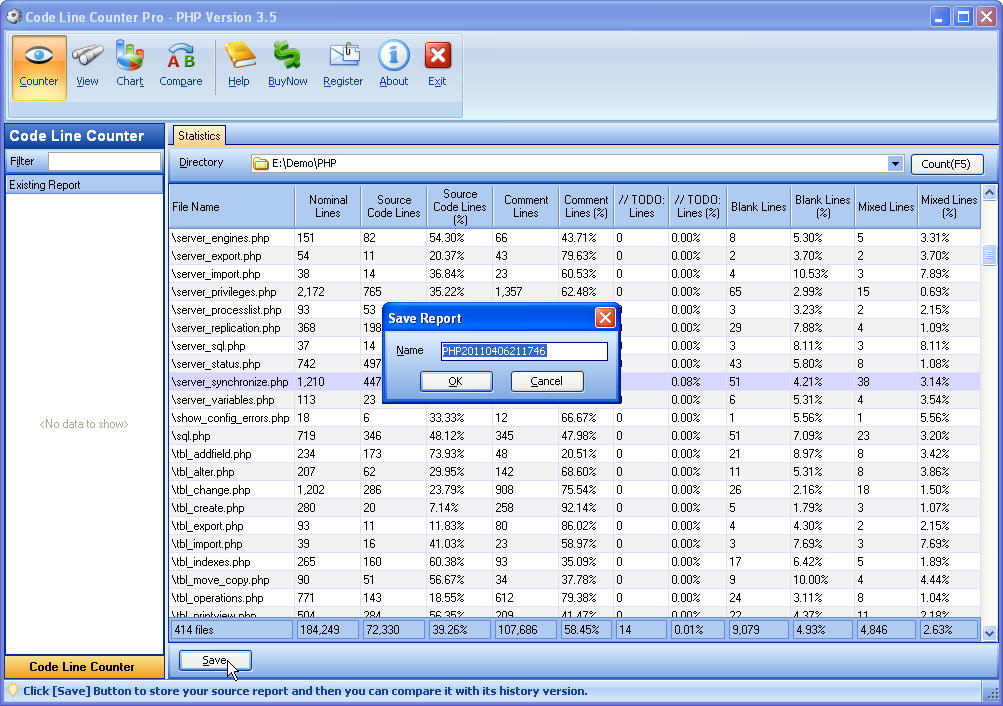Viewport: 1003px width, 706px height.
Task: Select the \server_synchronize.php row
Action: tap(574, 382)
